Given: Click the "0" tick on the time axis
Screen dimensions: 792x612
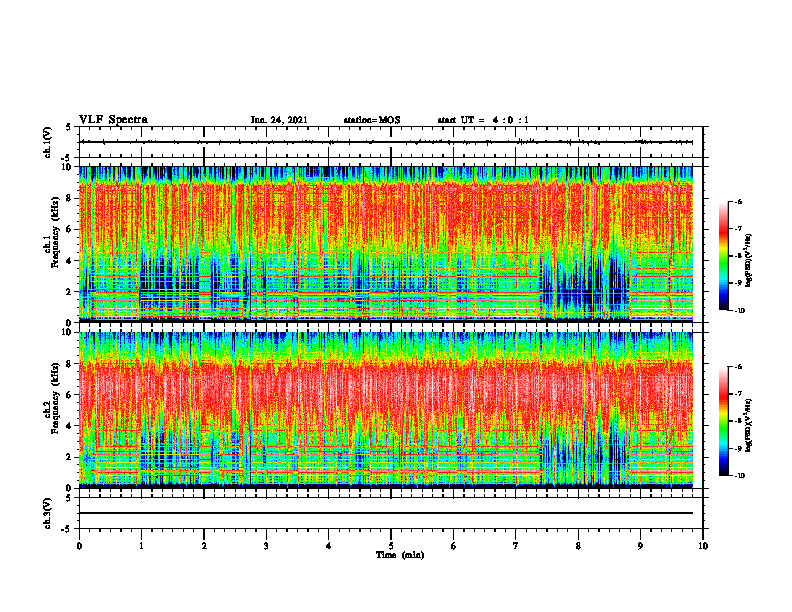Looking at the screenshot, I should point(79,546).
